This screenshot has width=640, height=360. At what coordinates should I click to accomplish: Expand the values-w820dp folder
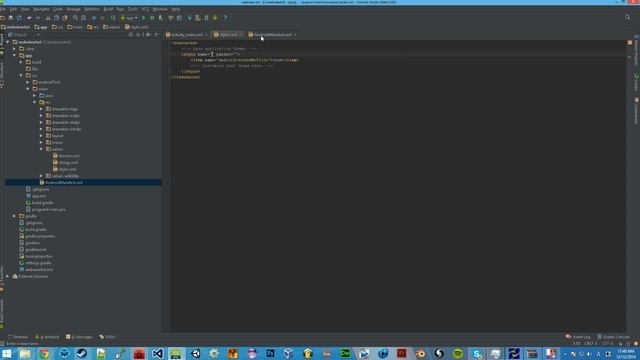click(x=41, y=176)
